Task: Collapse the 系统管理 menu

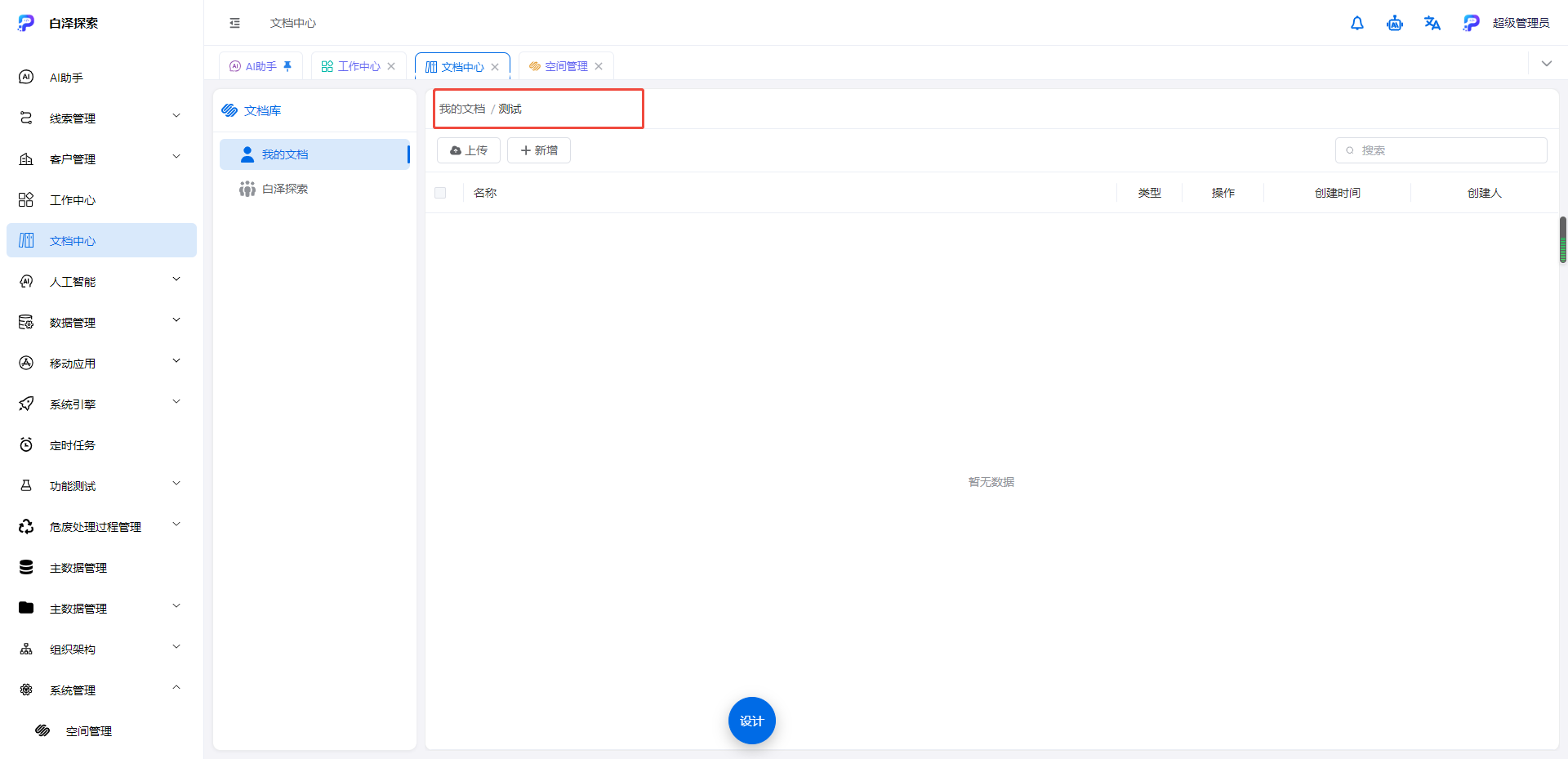Action: (101, 690)
